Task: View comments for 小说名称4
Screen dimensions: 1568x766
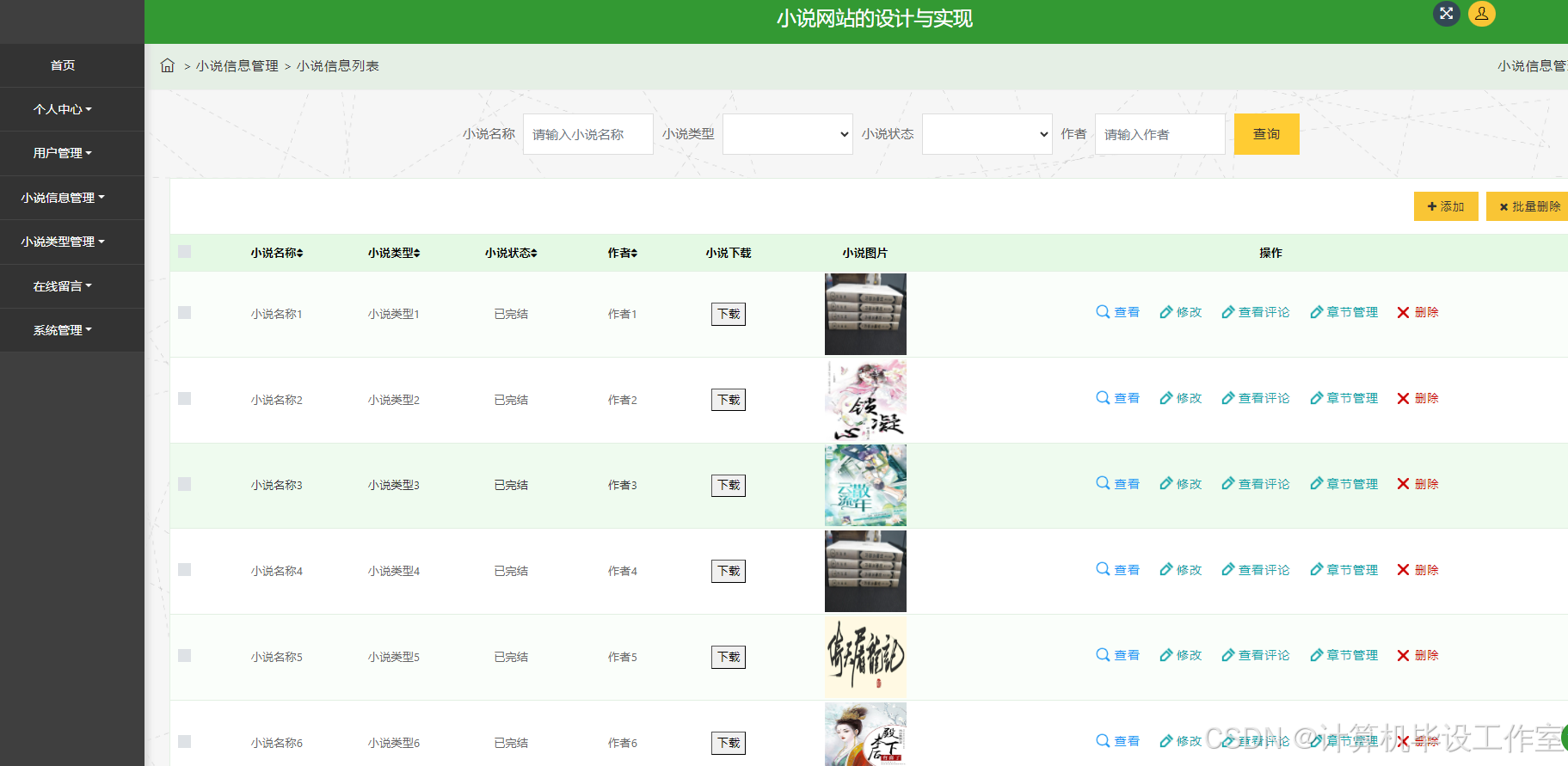Action: pos(1256,570)
